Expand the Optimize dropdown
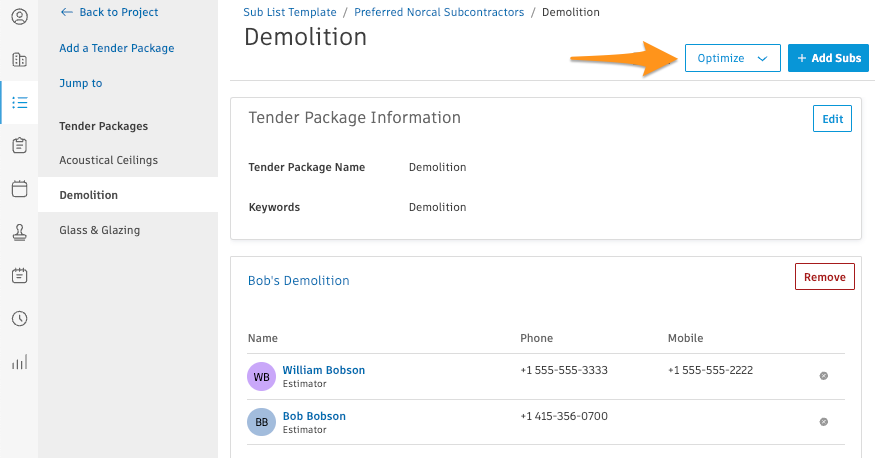Viewport: 875px width, 458px height. (731, 58)
